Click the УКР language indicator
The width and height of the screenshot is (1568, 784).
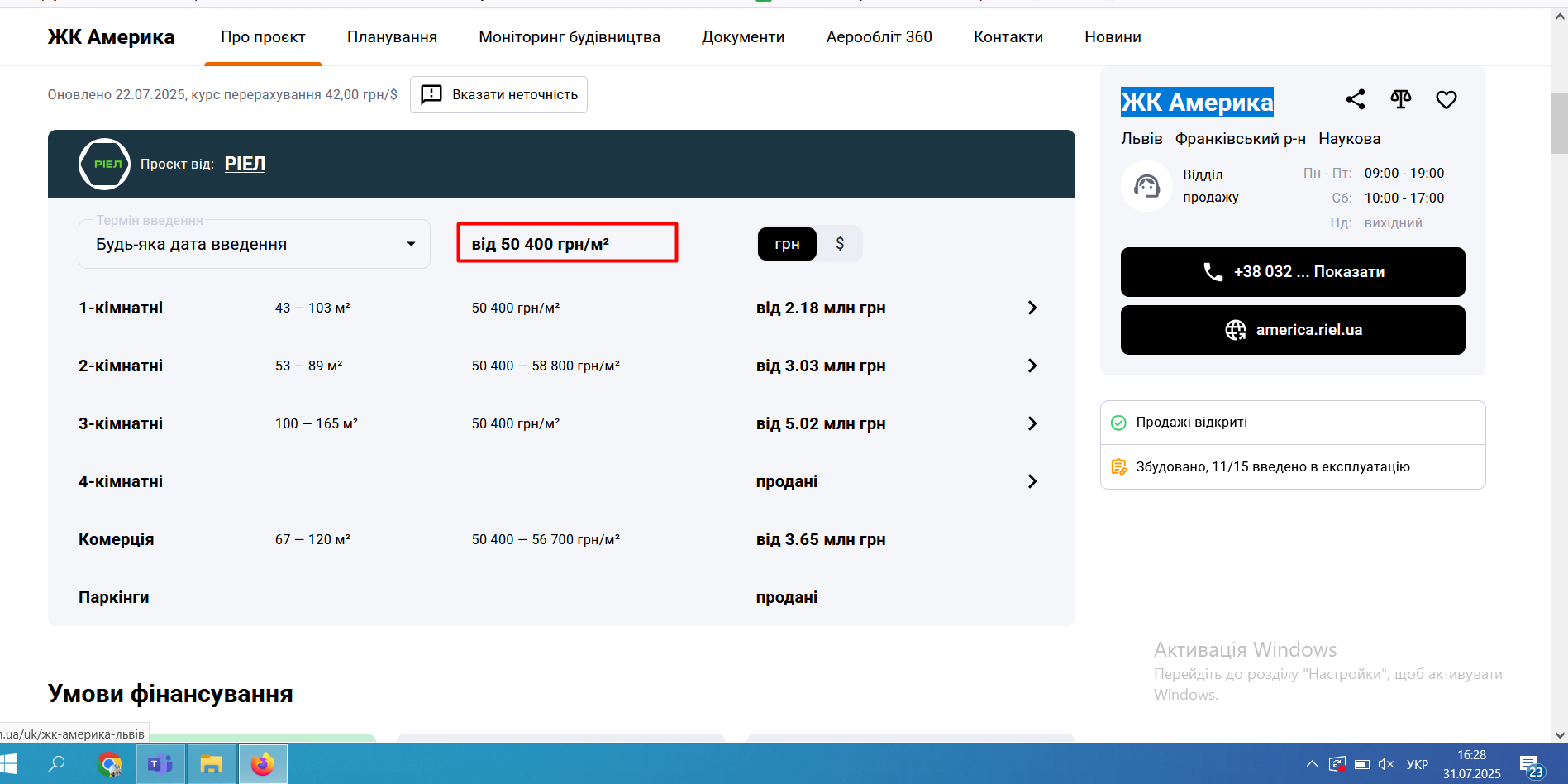(x=1417, y=764)
